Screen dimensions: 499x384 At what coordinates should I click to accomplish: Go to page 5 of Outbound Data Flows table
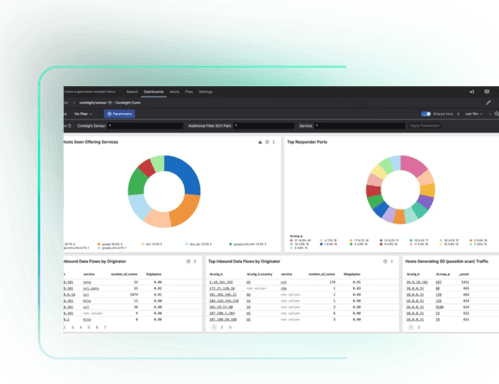89,327
